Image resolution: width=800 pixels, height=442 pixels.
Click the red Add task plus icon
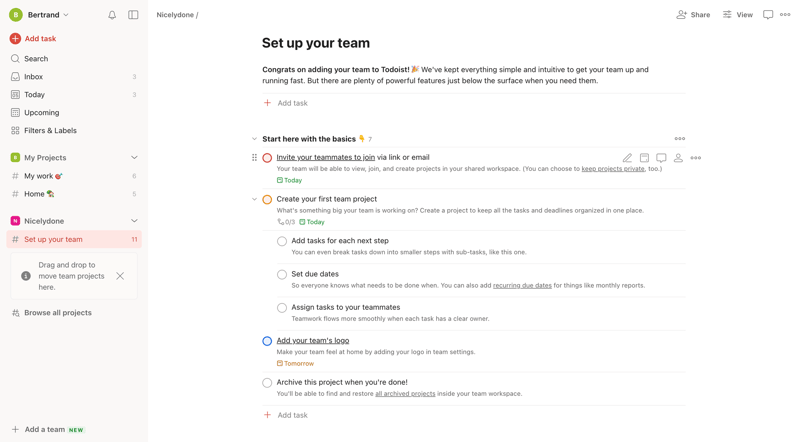[x=15, y=38]
